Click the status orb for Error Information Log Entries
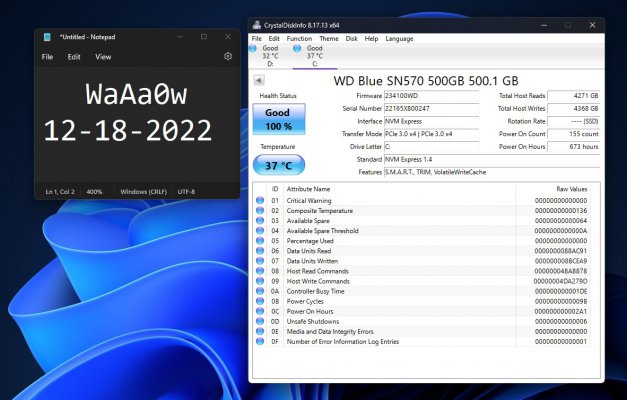 (260, 341)
